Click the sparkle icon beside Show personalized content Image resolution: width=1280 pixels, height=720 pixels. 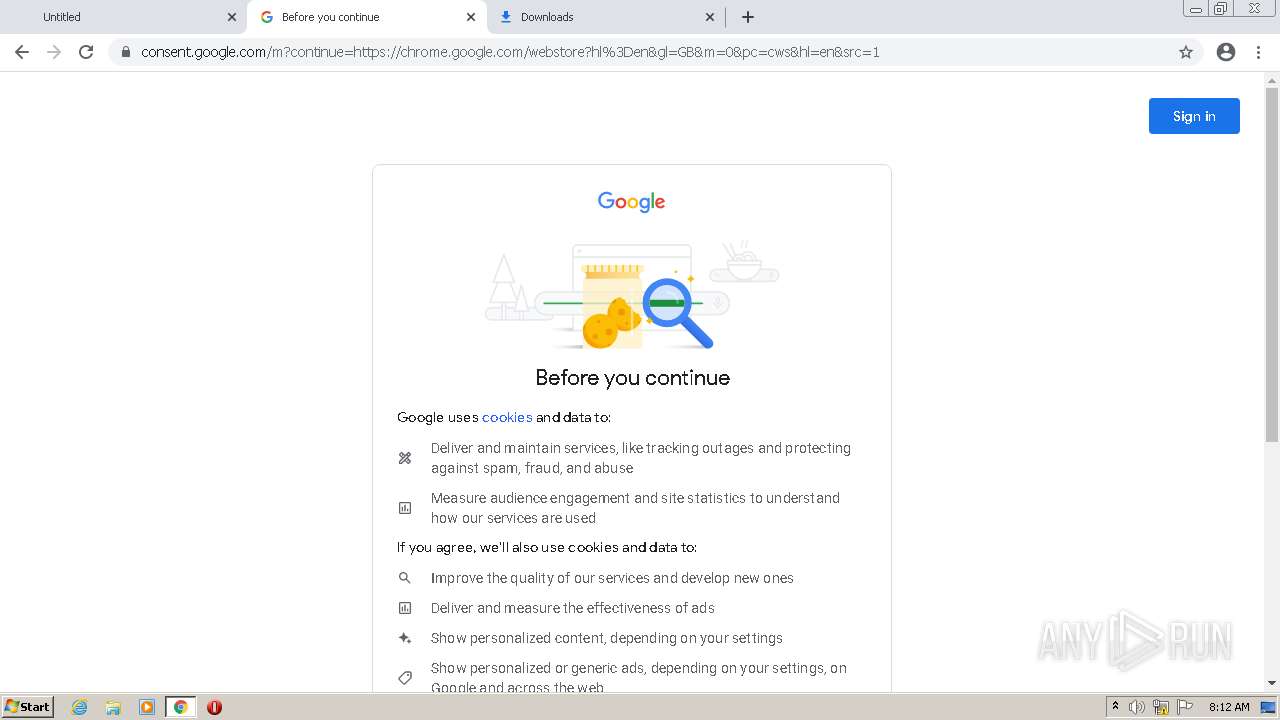tap(405, 638)
